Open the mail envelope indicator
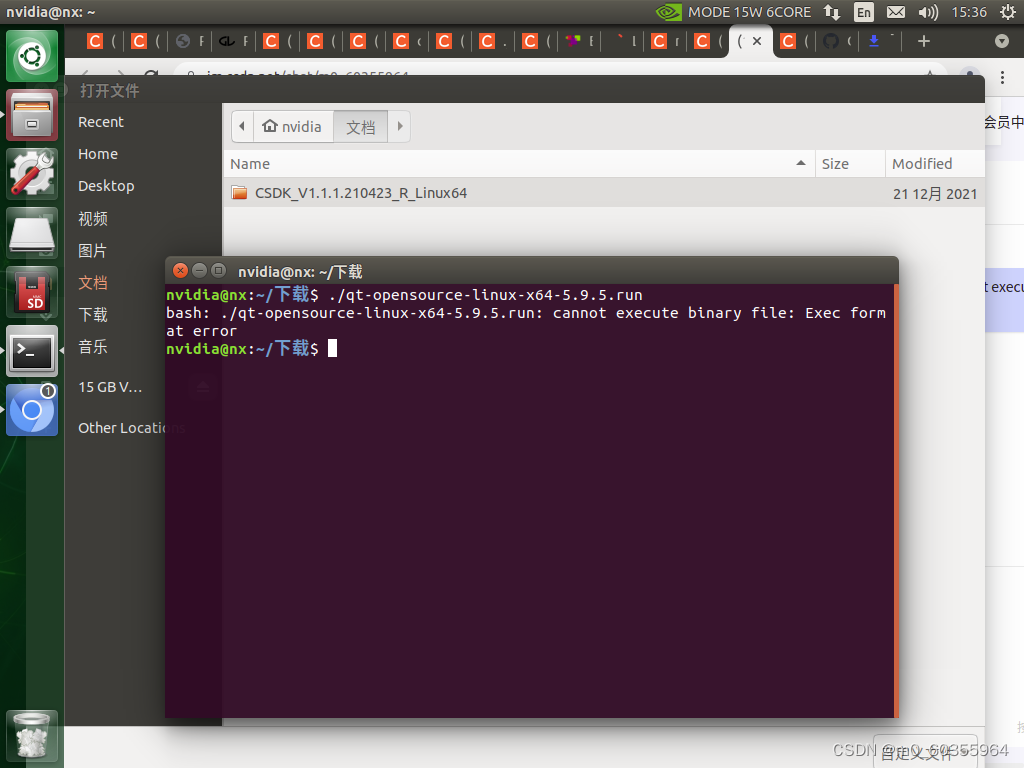The height and width of the screenshot is (768, 1024). pyautogui.click(x=895, y=12)
